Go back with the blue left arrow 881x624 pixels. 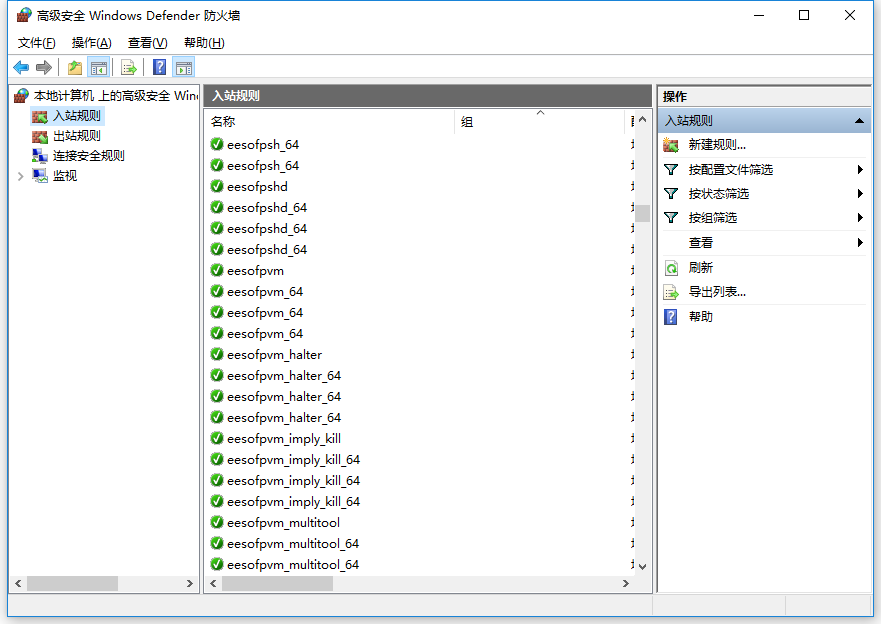coord(21,68)
